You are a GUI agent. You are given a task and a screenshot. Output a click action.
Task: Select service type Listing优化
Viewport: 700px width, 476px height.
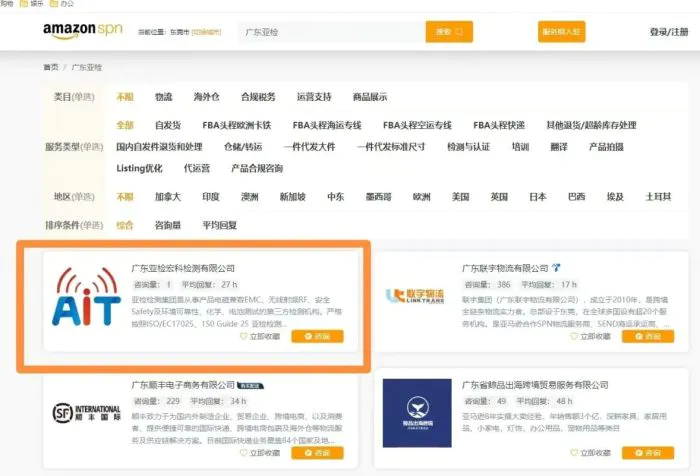[139, 168]
